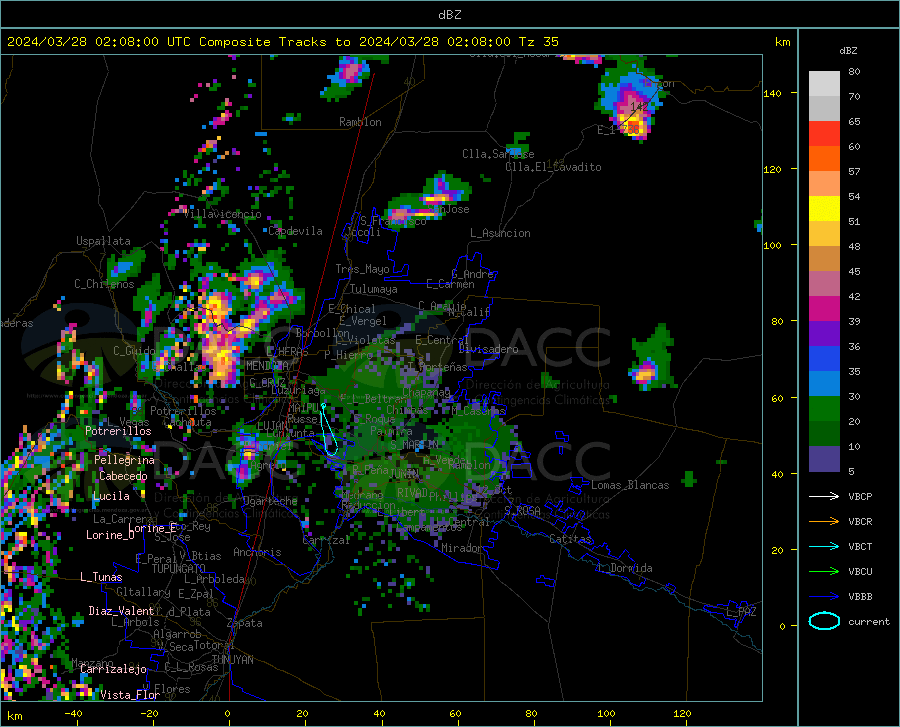Click the isolated storm cell east of Divisadero
The image size is (900, 727).
click(651, 359)
